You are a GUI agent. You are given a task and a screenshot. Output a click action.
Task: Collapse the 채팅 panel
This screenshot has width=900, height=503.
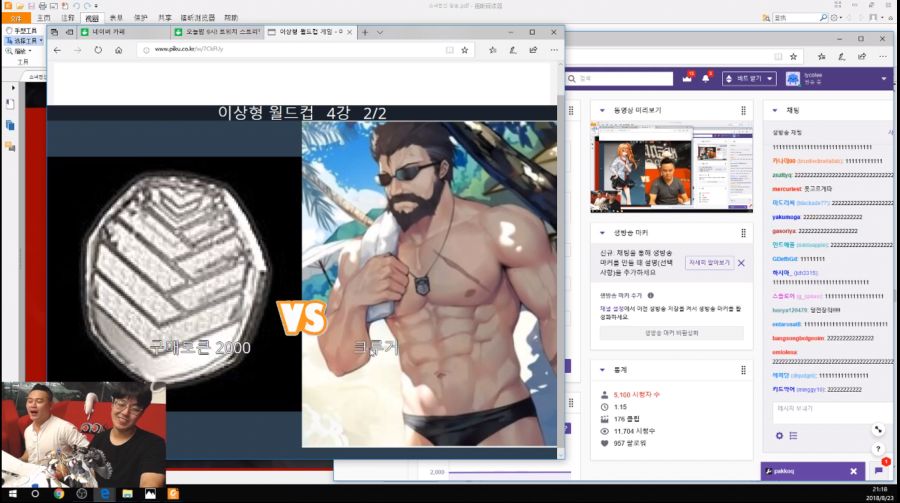[775, 110]
